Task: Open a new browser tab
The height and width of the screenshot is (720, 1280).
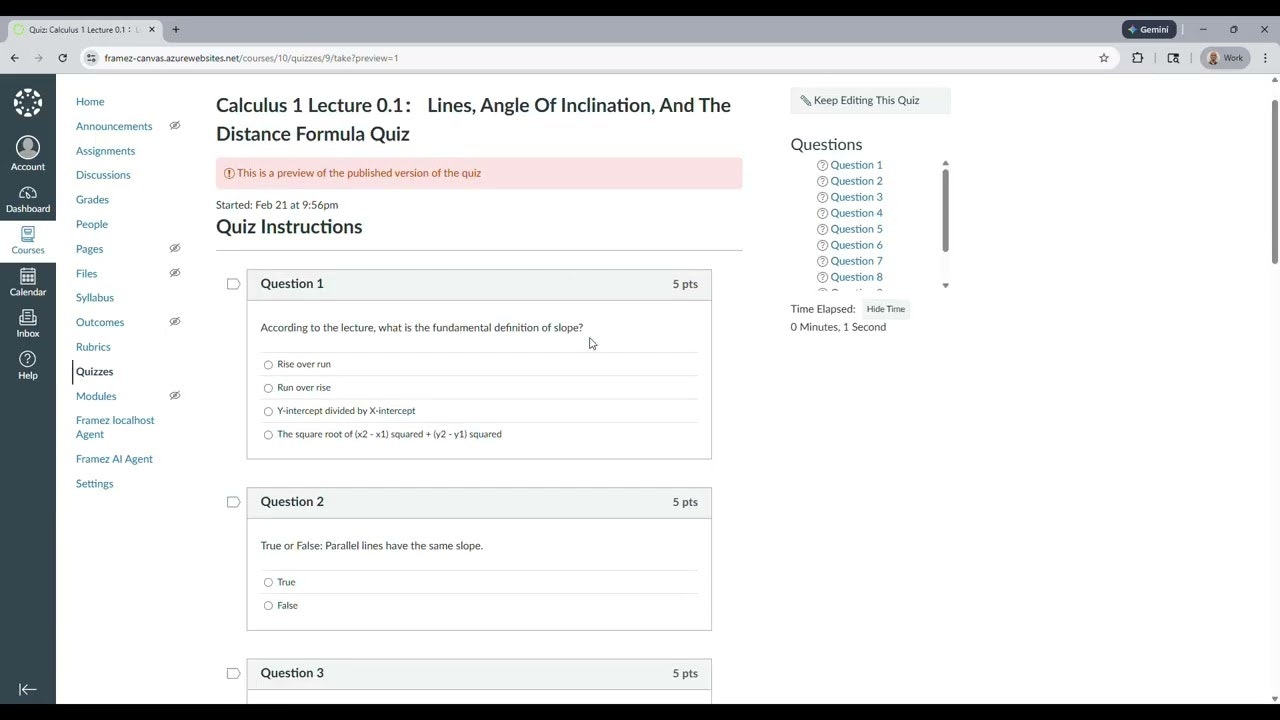Action: pyautogui.click(x=176, y=30)
